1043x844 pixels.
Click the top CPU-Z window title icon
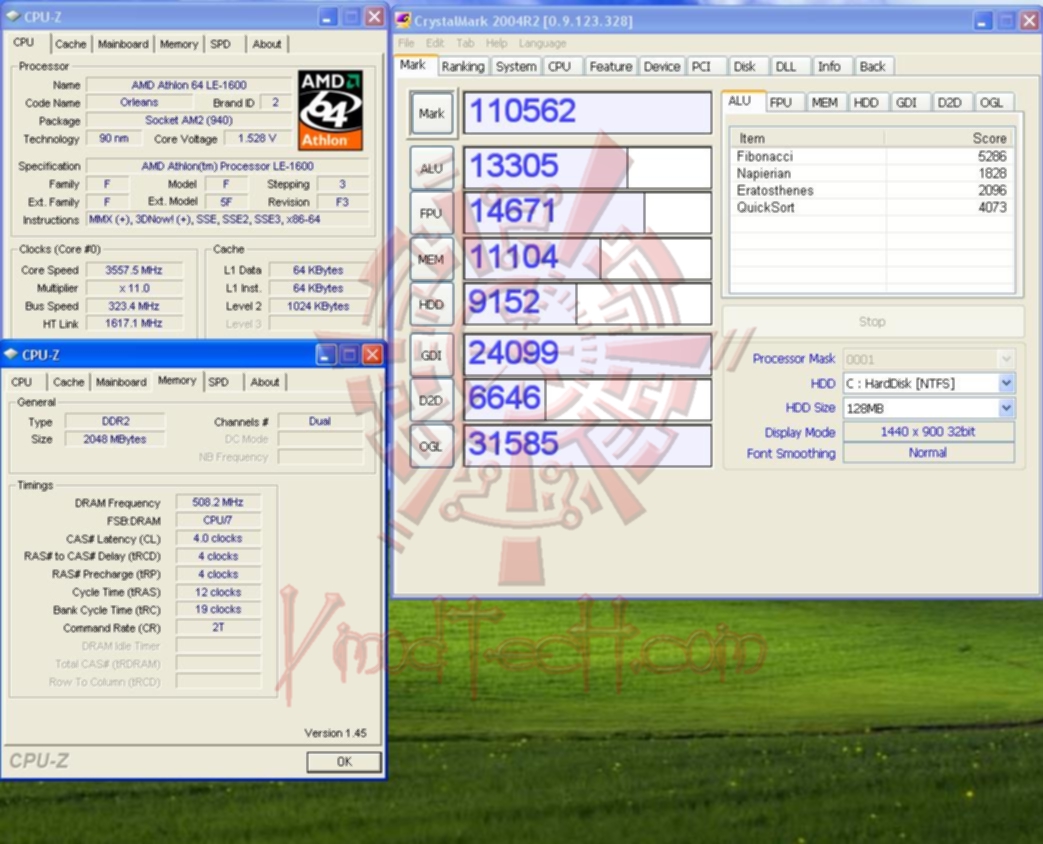(13, 16)
